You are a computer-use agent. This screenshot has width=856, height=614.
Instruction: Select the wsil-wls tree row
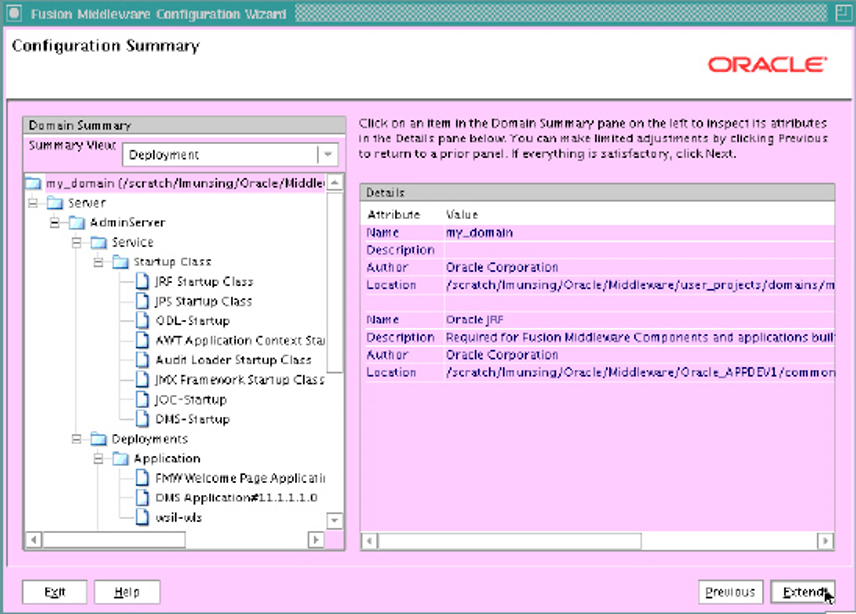179,517
